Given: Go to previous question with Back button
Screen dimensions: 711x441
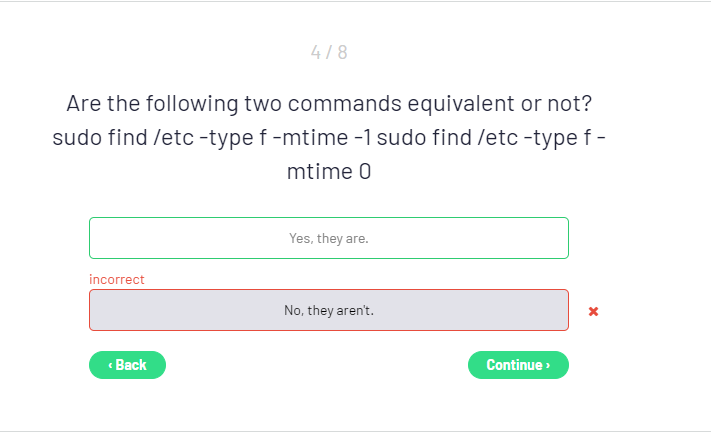Looking at the screenshot, I should (127, 365).
